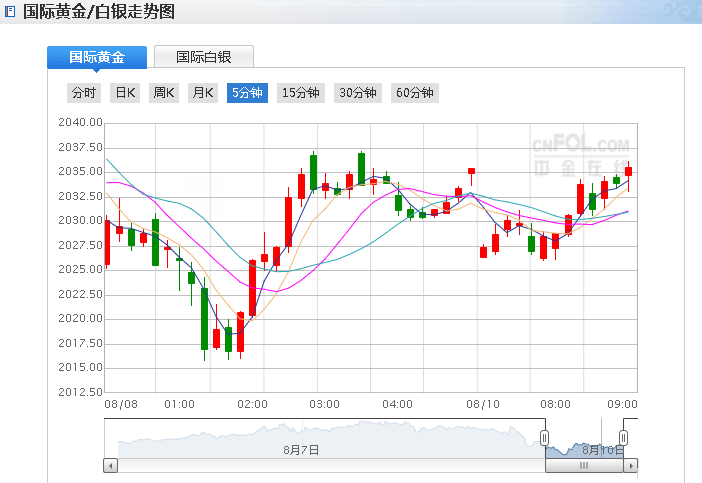Click the 2017.50 price axis label
Viewport: 702px width, 483px height.
point(81,343)
